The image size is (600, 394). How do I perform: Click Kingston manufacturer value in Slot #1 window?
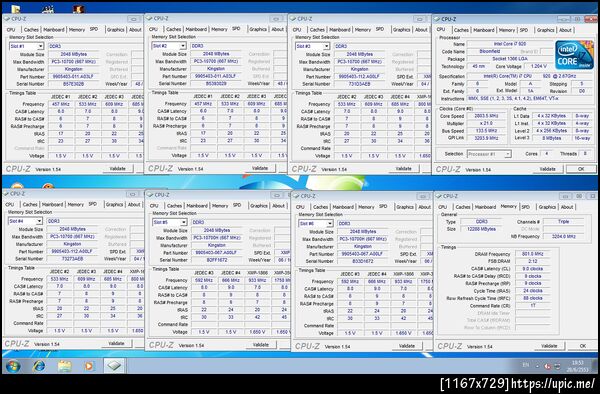click(x=73, y=69)
